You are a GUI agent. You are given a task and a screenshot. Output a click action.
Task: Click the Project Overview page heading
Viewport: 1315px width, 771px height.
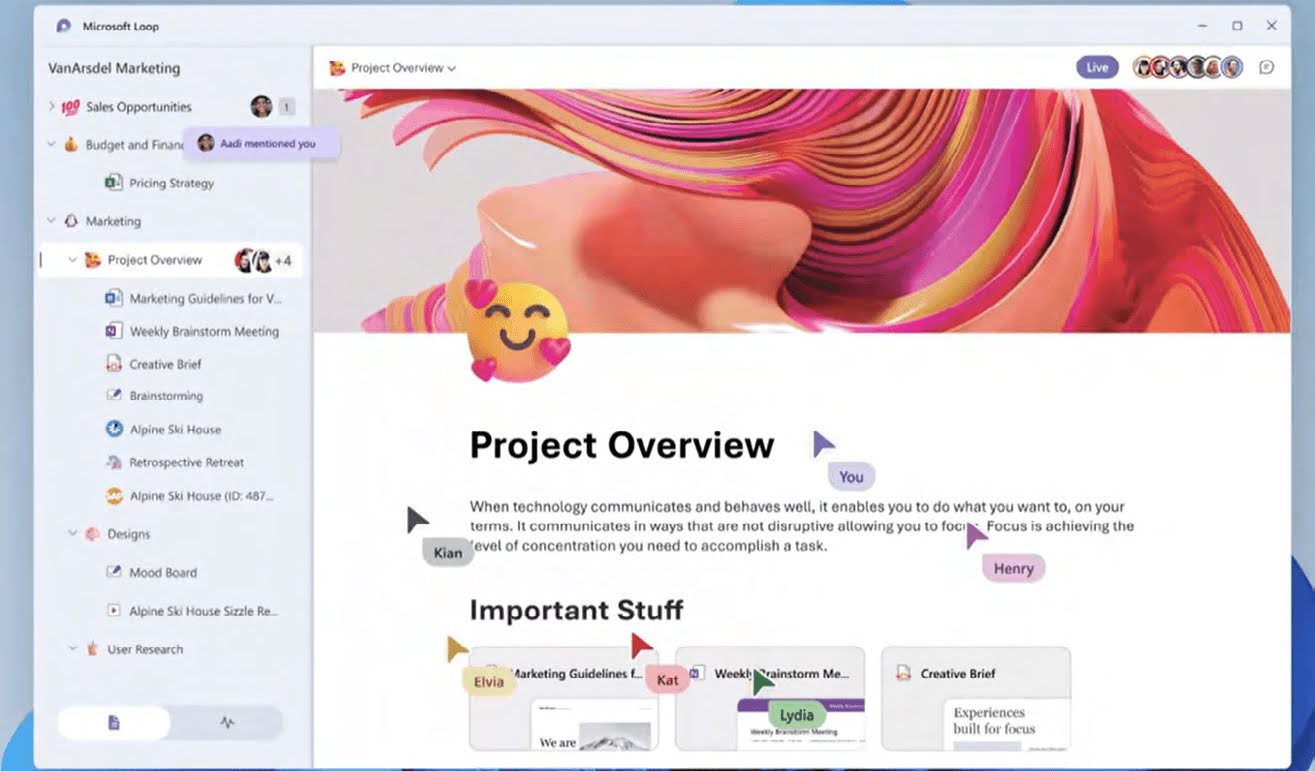pyautogui.click(x=622, y=445)
